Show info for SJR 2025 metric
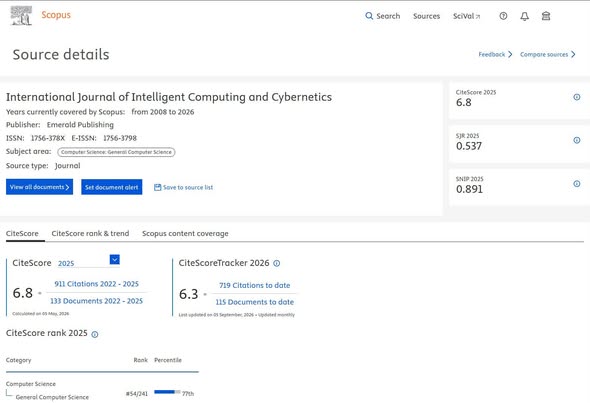590x403 pixels. (576, 140)
